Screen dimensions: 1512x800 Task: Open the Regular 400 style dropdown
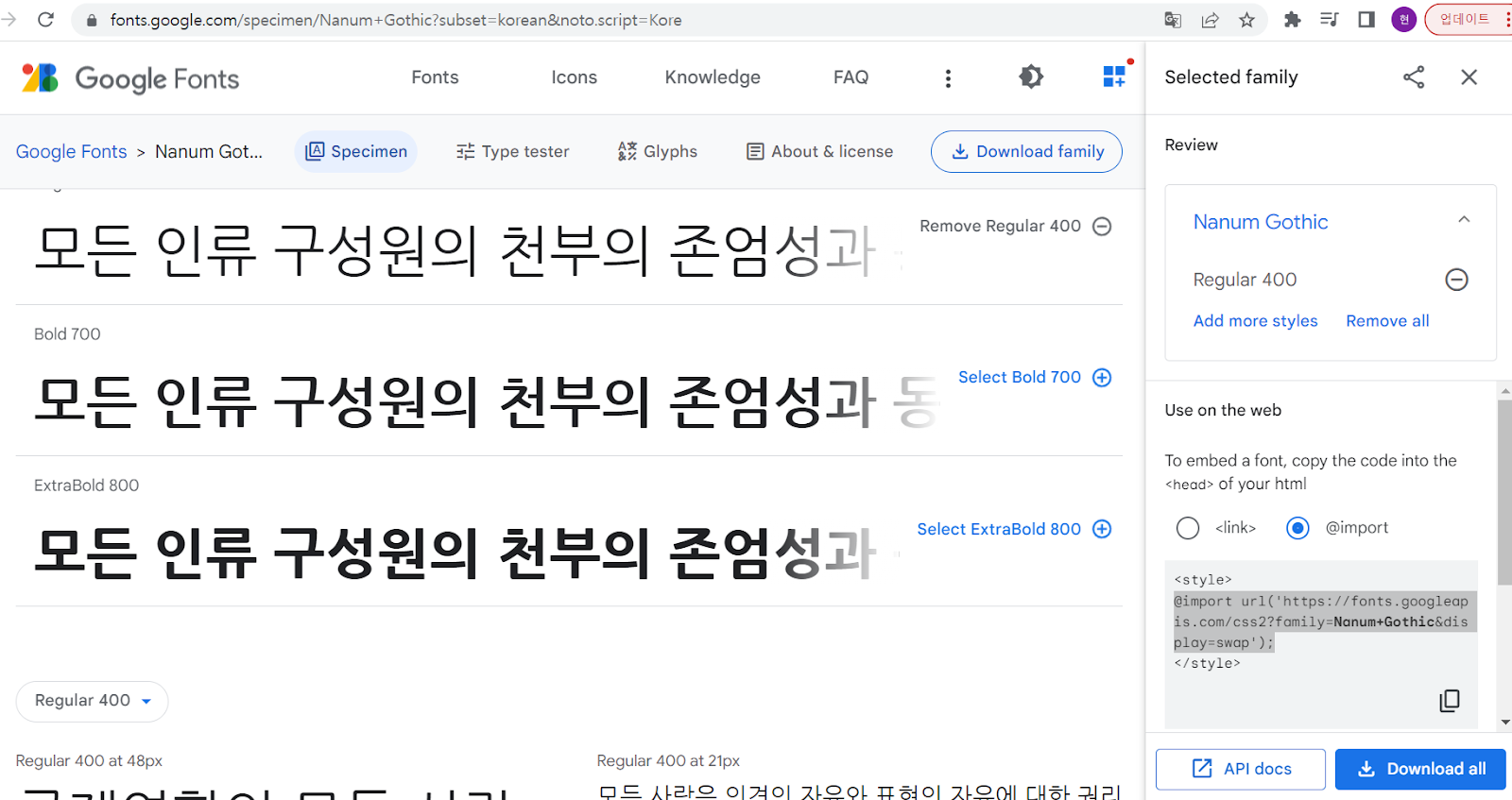coord(92,701)
